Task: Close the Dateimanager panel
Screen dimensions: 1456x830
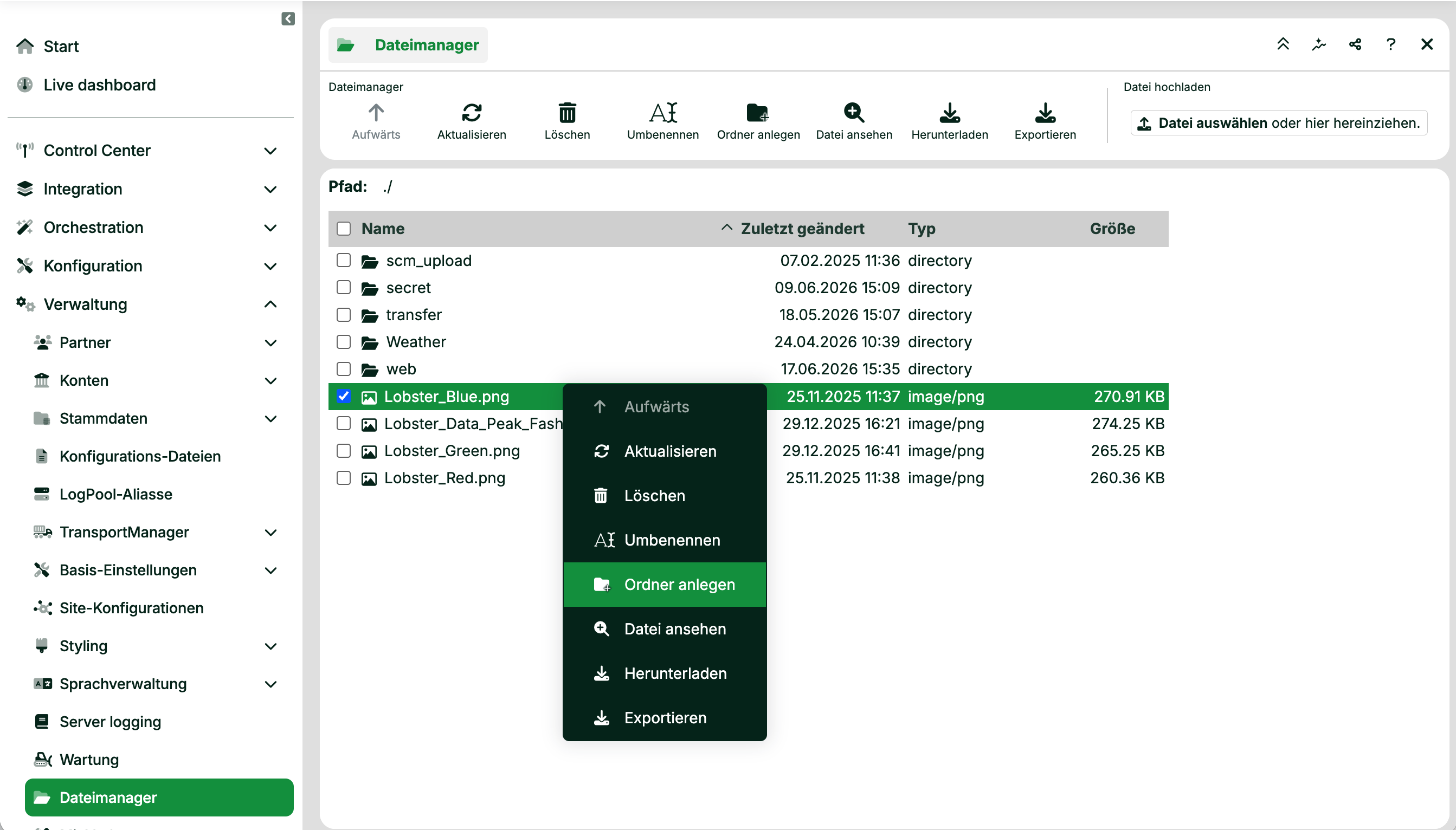Action: [x=1426, y=44]
